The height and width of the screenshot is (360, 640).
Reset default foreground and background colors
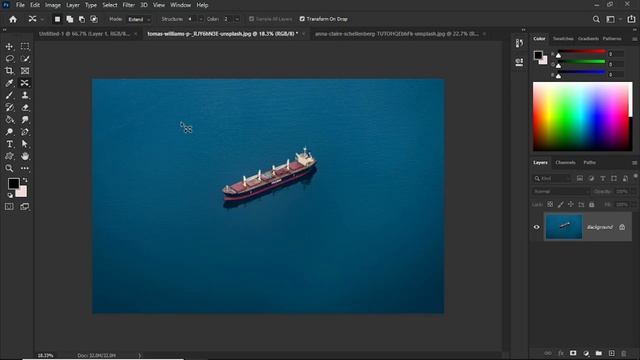point(10,196)
